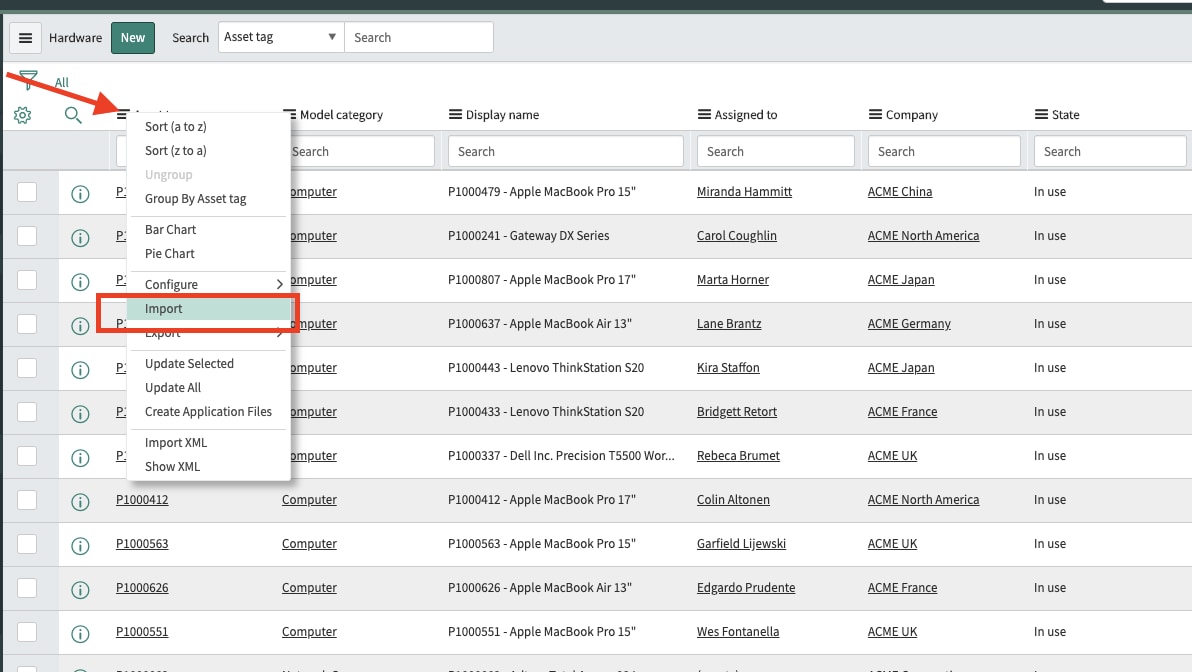
Task: Select checkbox for Lane Brantz row
Action: point(27,324)
